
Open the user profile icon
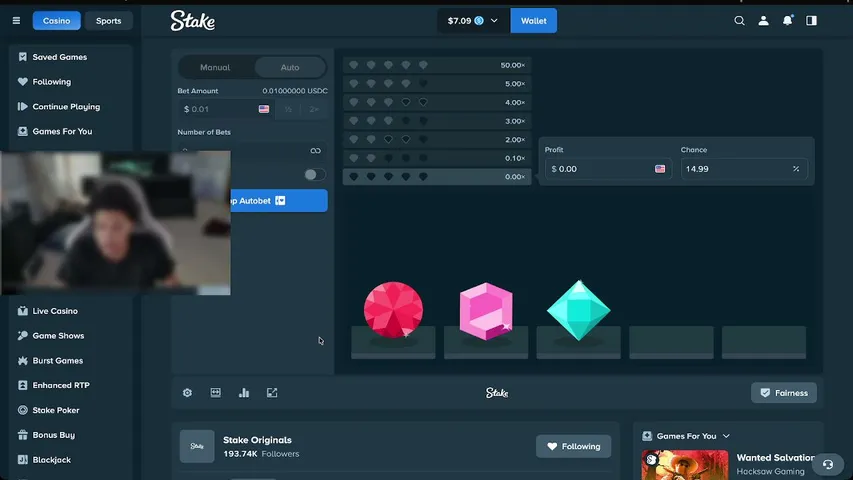763,21
